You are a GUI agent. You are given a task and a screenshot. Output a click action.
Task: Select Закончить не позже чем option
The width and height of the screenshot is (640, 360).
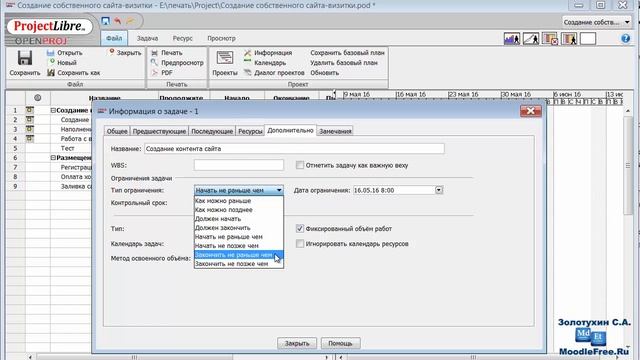click(239, 264)
